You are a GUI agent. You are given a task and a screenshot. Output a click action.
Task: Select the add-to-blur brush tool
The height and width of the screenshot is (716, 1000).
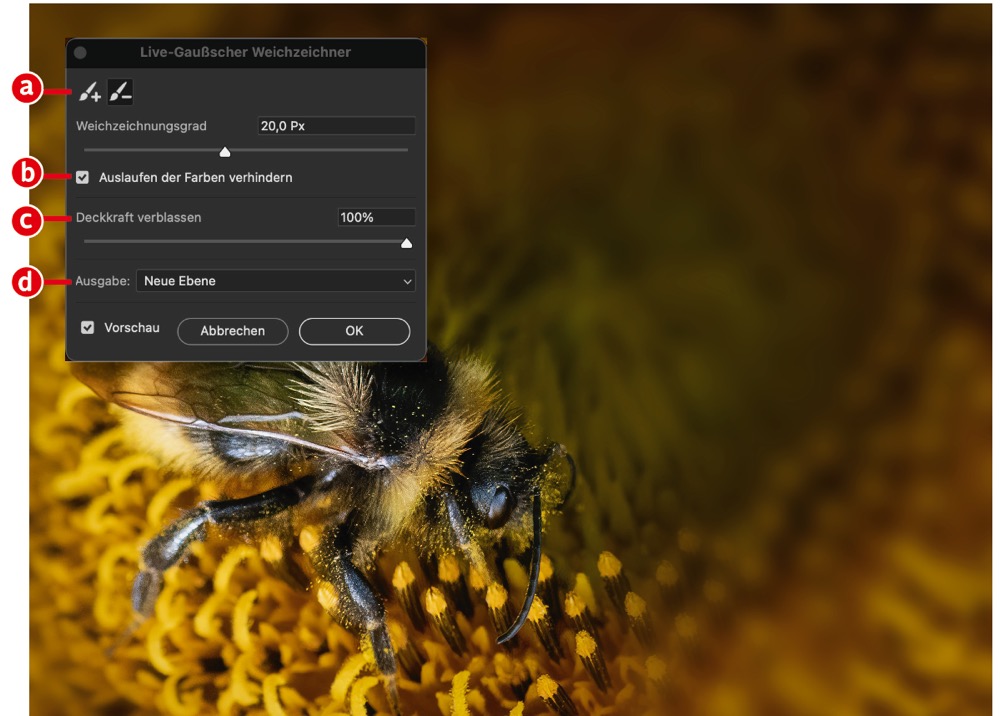click(89, 92)
